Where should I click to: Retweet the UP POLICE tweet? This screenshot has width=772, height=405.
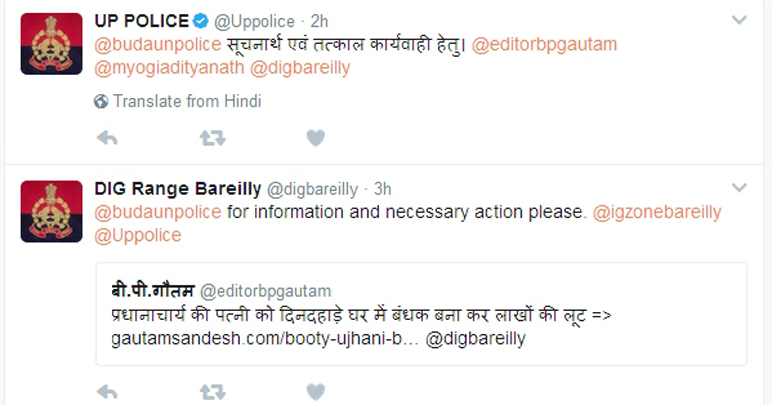212,138
